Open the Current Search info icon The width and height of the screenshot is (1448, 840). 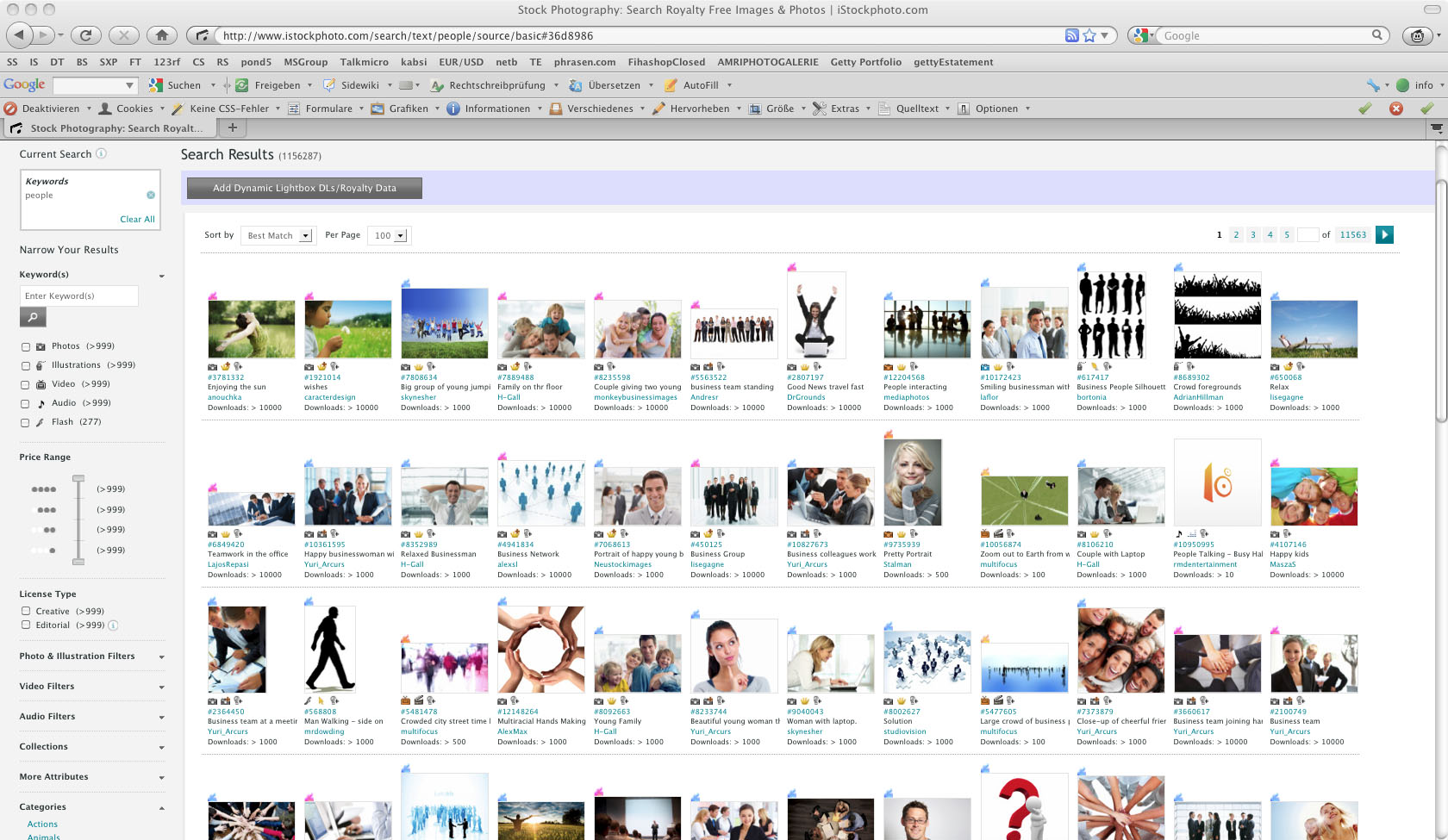(x=101, y=153)
